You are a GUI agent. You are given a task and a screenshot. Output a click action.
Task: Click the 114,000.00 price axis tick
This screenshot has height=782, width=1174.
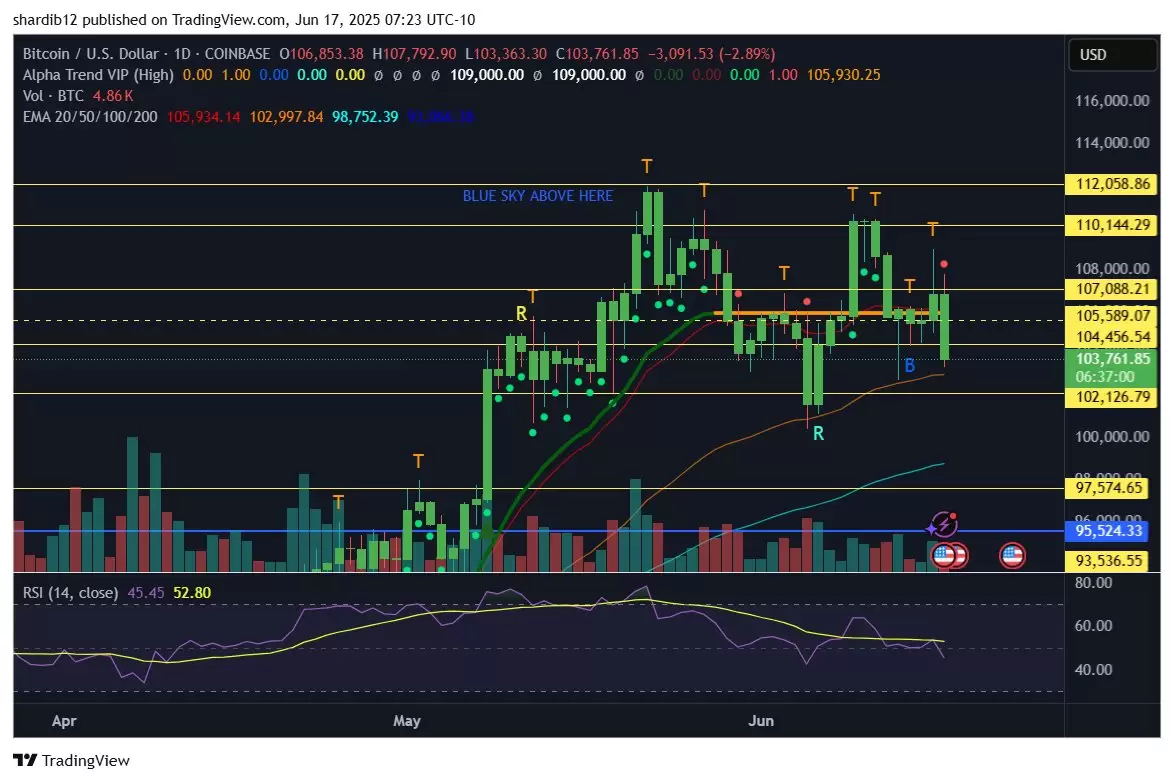[1112, 142]
